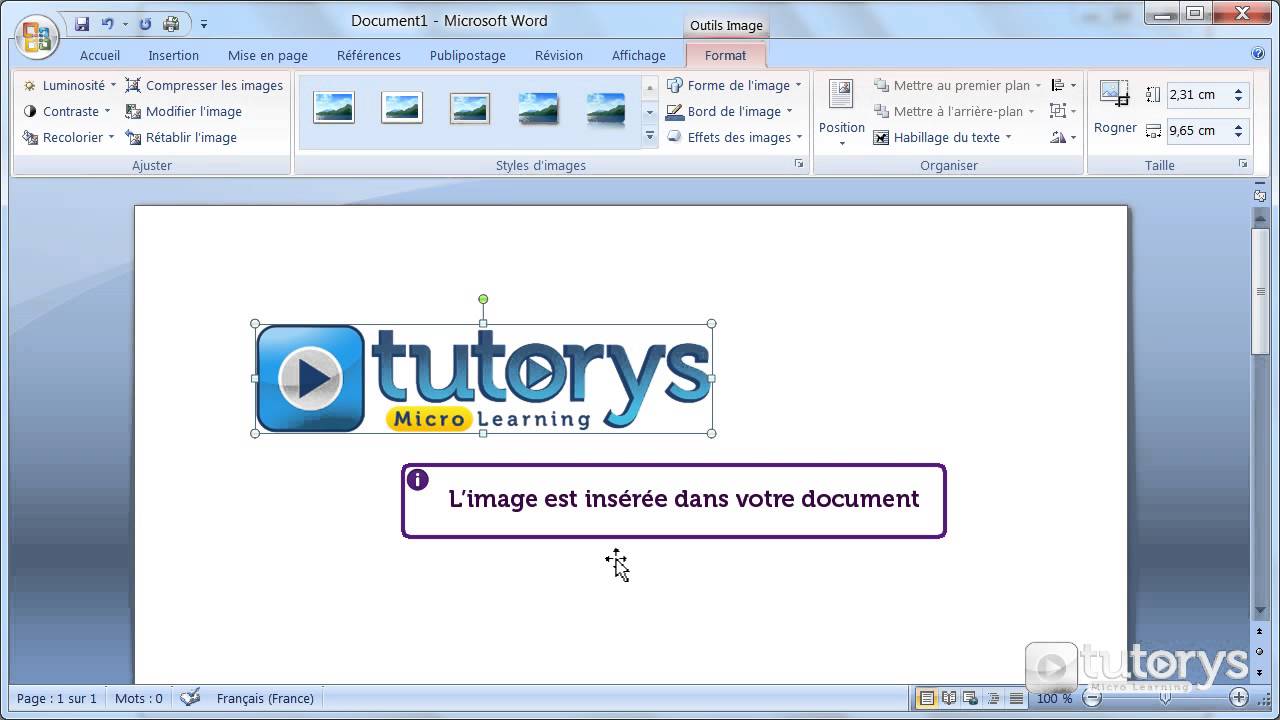Click the quick print icon
Viewport: 1280px width, 720px height.
click(x=171, y=23)
